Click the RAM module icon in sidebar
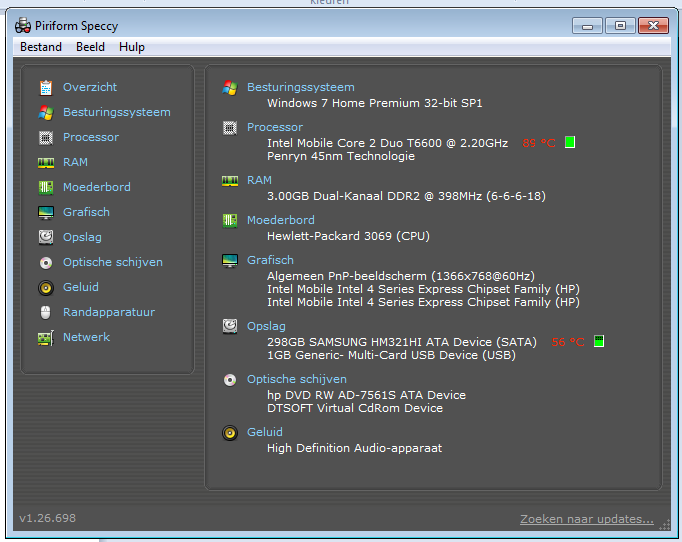The width and height of the screenshot is (682, 542). [46, 163]
